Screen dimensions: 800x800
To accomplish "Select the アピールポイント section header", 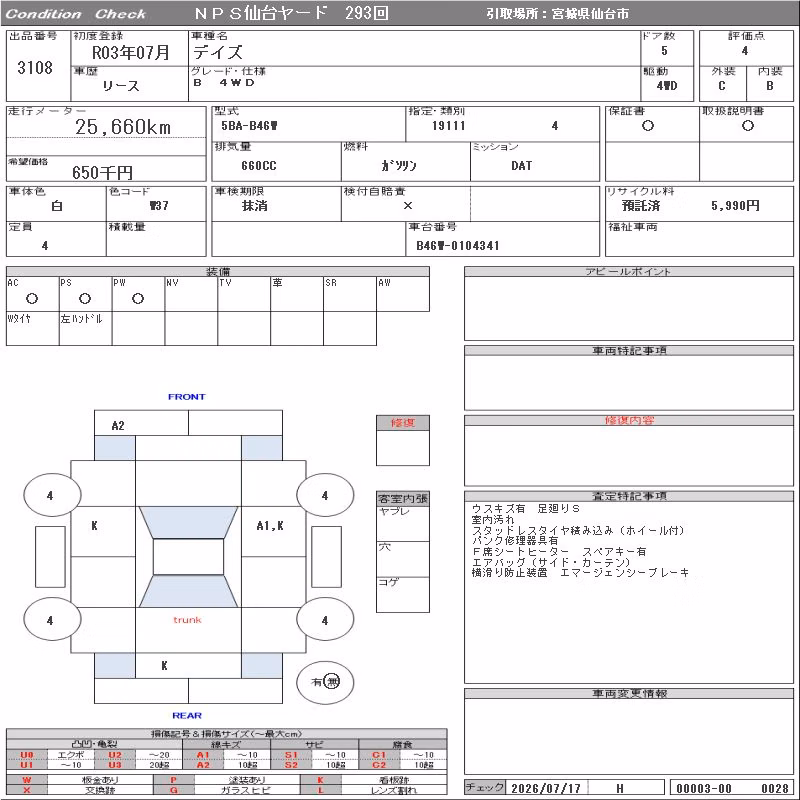I will pos(629,271).
